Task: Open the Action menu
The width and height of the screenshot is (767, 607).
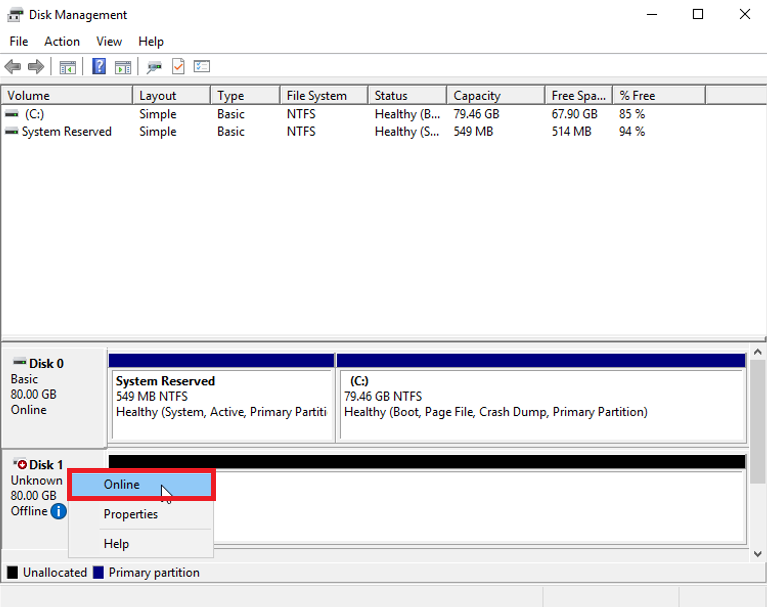Action: click(x=62, y=41)
